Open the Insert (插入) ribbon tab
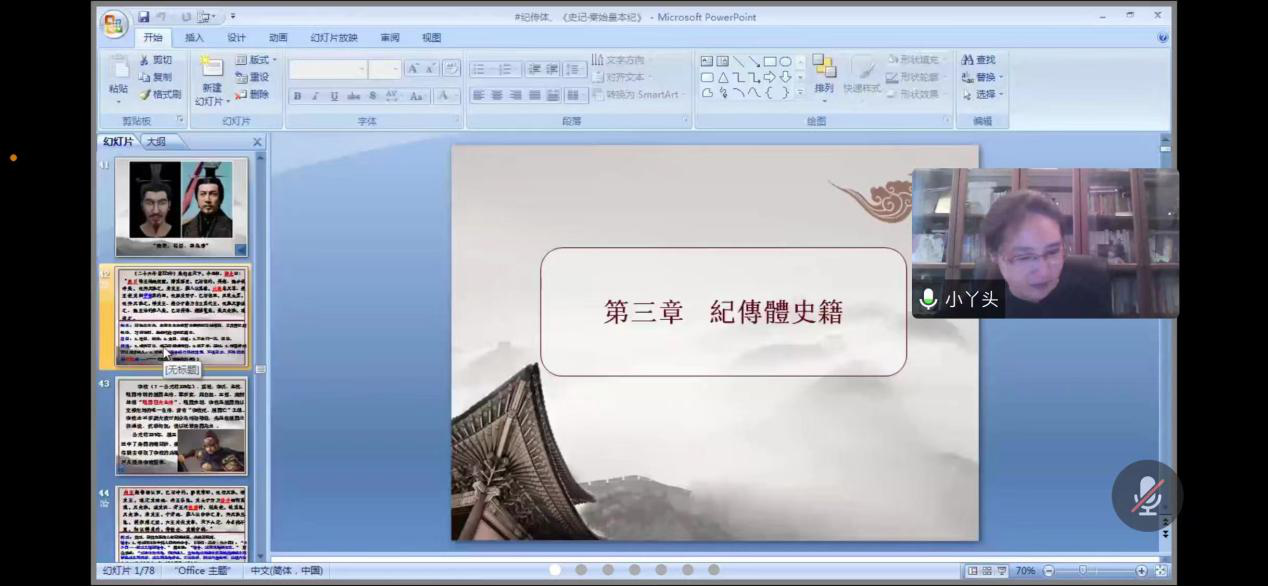The height and width of the screenshot is (586, 1268). pyautogui.click(x=194, y=38)
